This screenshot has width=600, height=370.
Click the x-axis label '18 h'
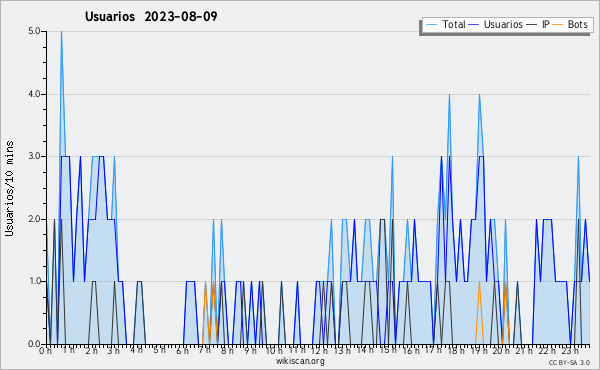[x=456, y=351]
